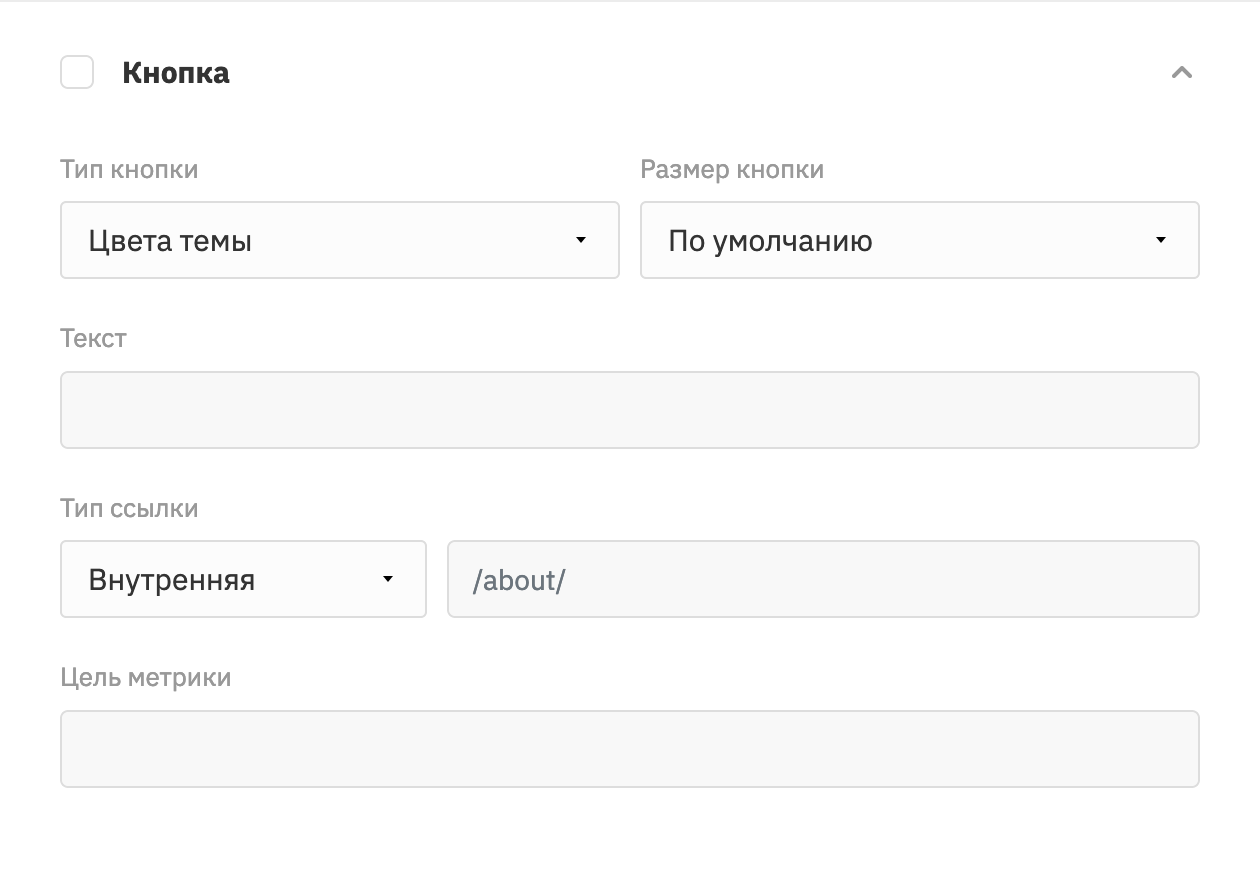The image size is (1260, 872).
Task: Enable the Кнопка checkbox
Action: 77,72
